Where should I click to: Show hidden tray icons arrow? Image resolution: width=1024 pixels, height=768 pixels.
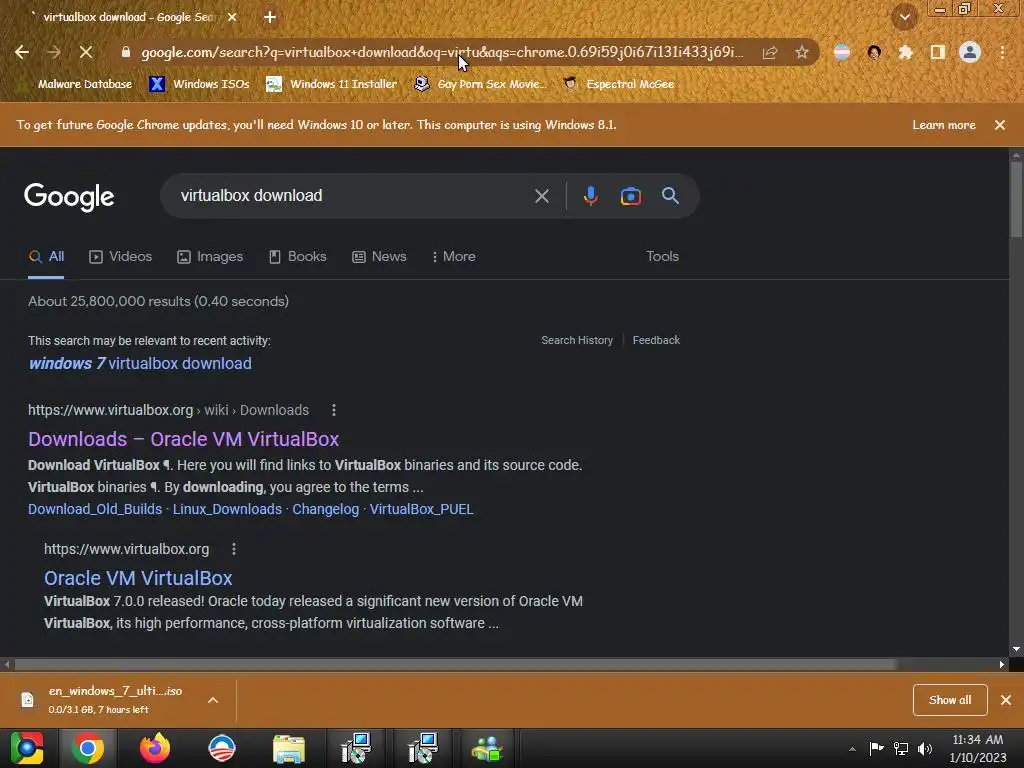852,748
